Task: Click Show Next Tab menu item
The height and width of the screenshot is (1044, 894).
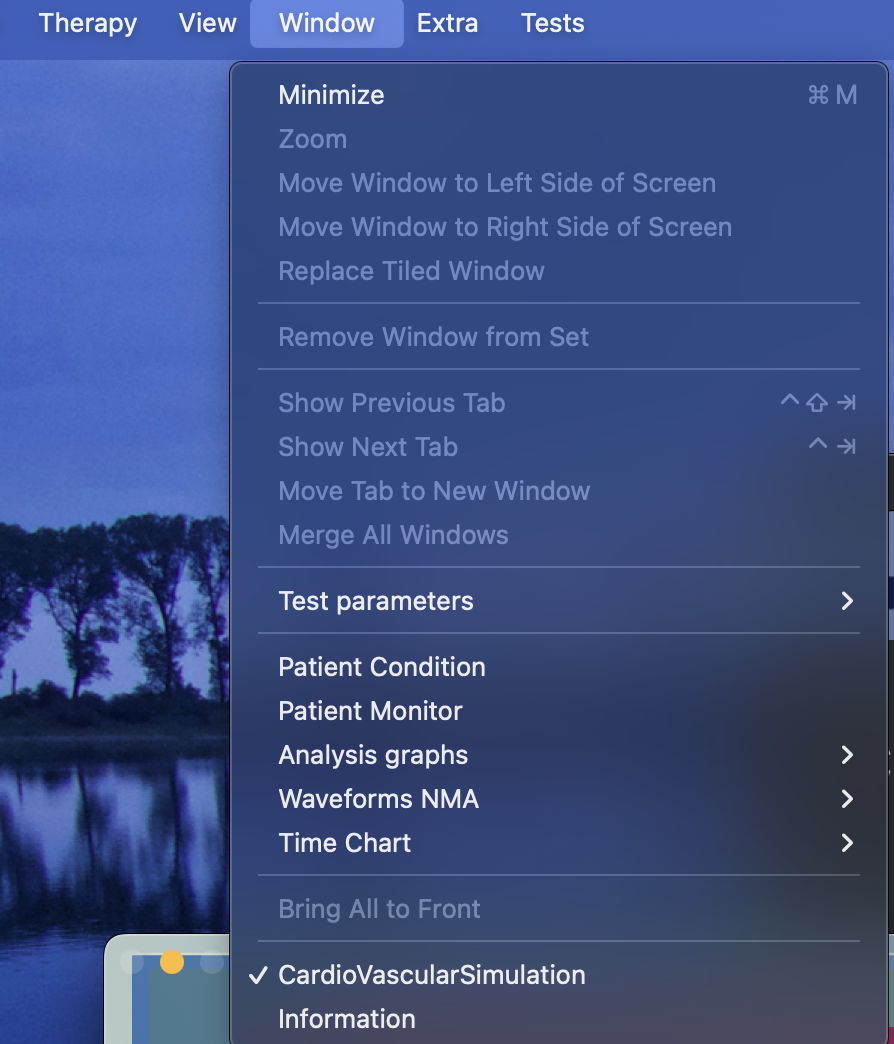Action: pyautogui.click(x=368, y=447)
